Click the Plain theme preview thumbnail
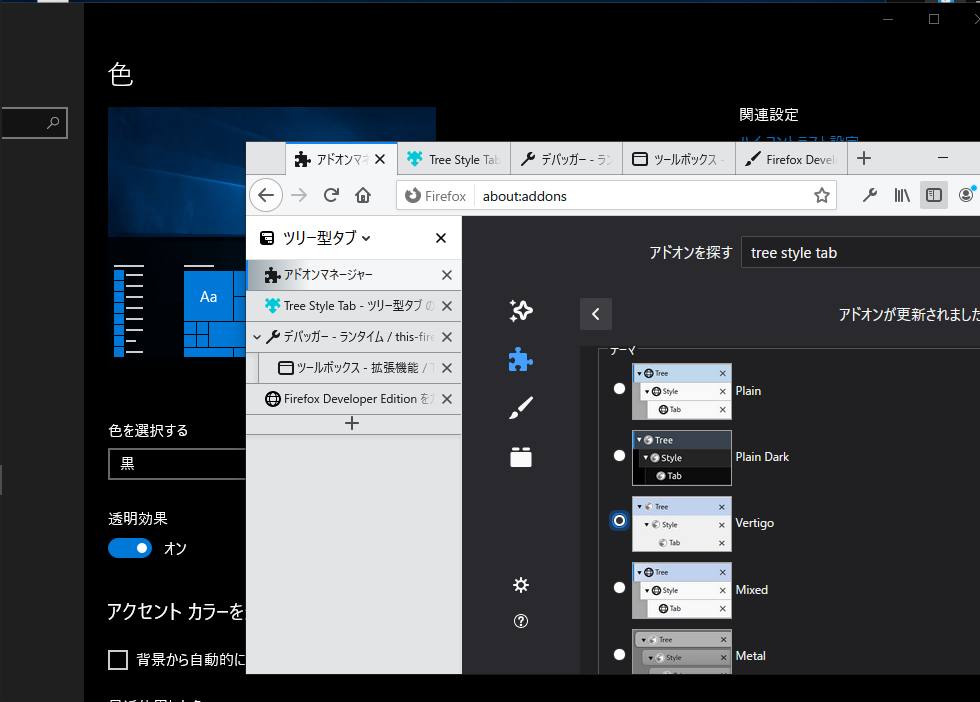Screen dimensions: 980x702 [x=682, y=391]
